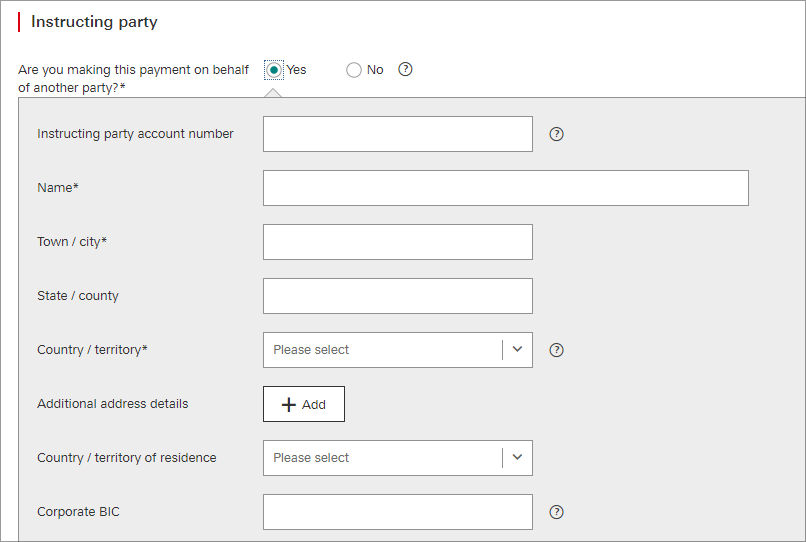Add additional address details
The width and height of the screenshot is (806, 542).
pos(304,404)
